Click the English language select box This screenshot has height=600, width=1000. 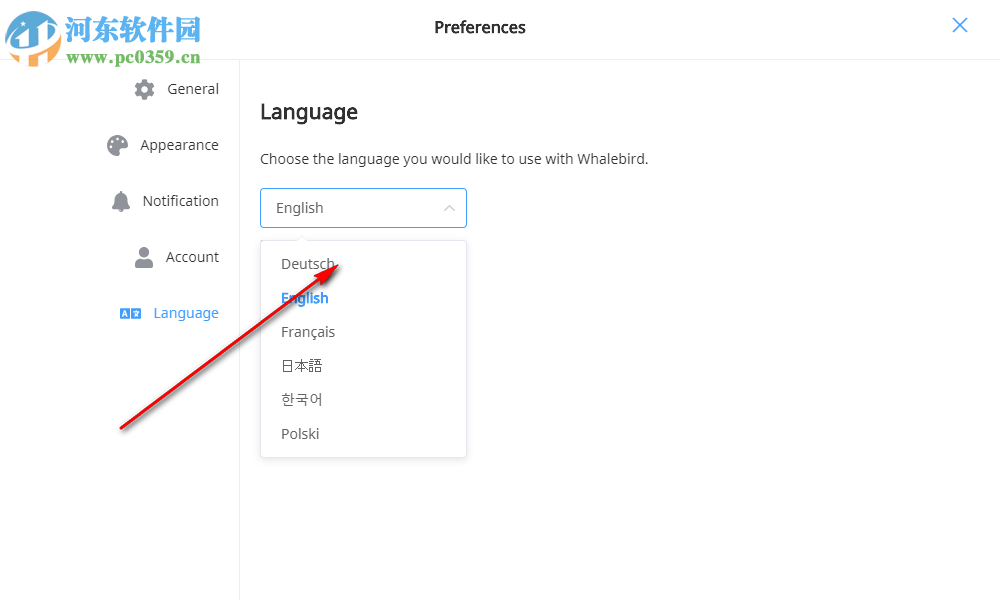[x=350, y=208]
